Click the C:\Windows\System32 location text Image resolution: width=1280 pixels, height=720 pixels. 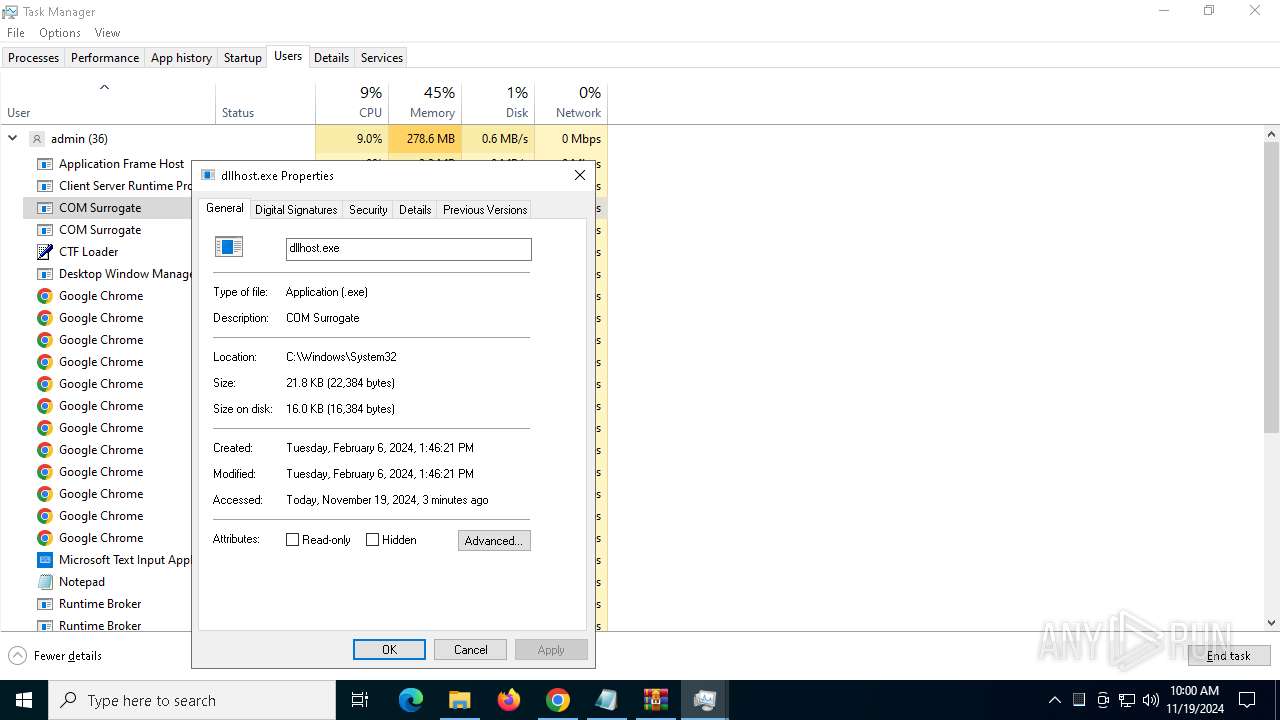coord(341,357)
